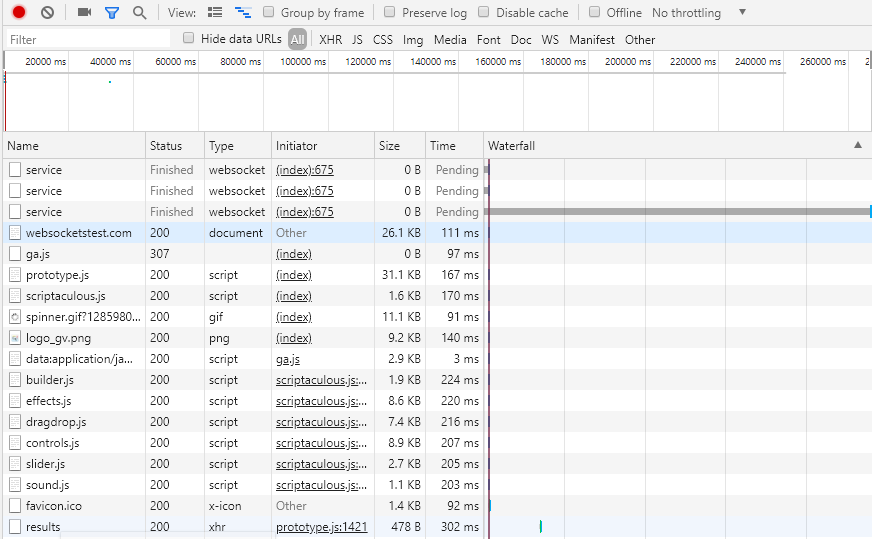This screenshot has width=872, height=539.
Task: Open the No throttling dropdown
Action: pyautogui.click(x=699, y=12)
